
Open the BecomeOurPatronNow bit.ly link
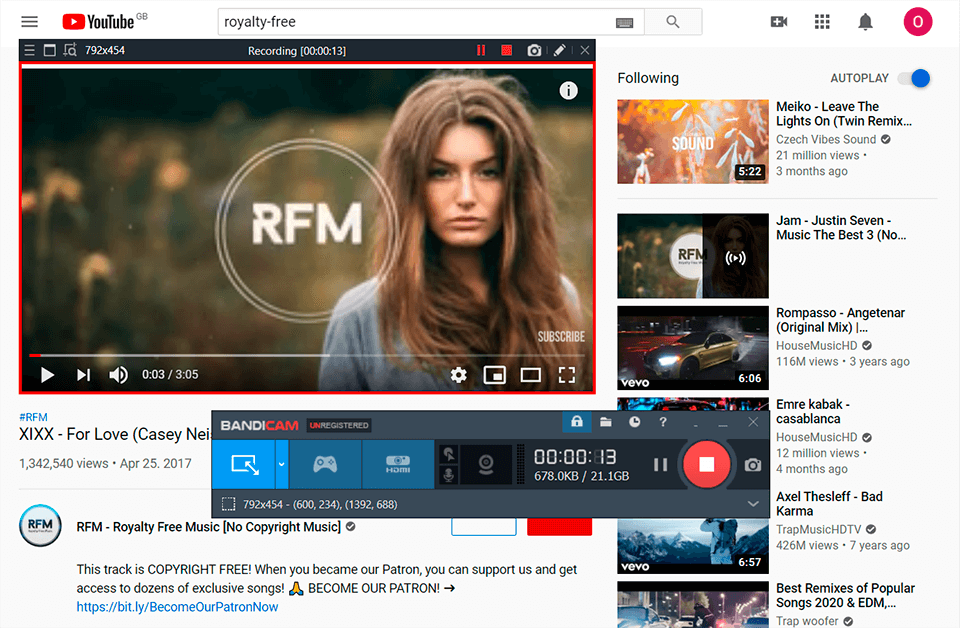[177, 606]
